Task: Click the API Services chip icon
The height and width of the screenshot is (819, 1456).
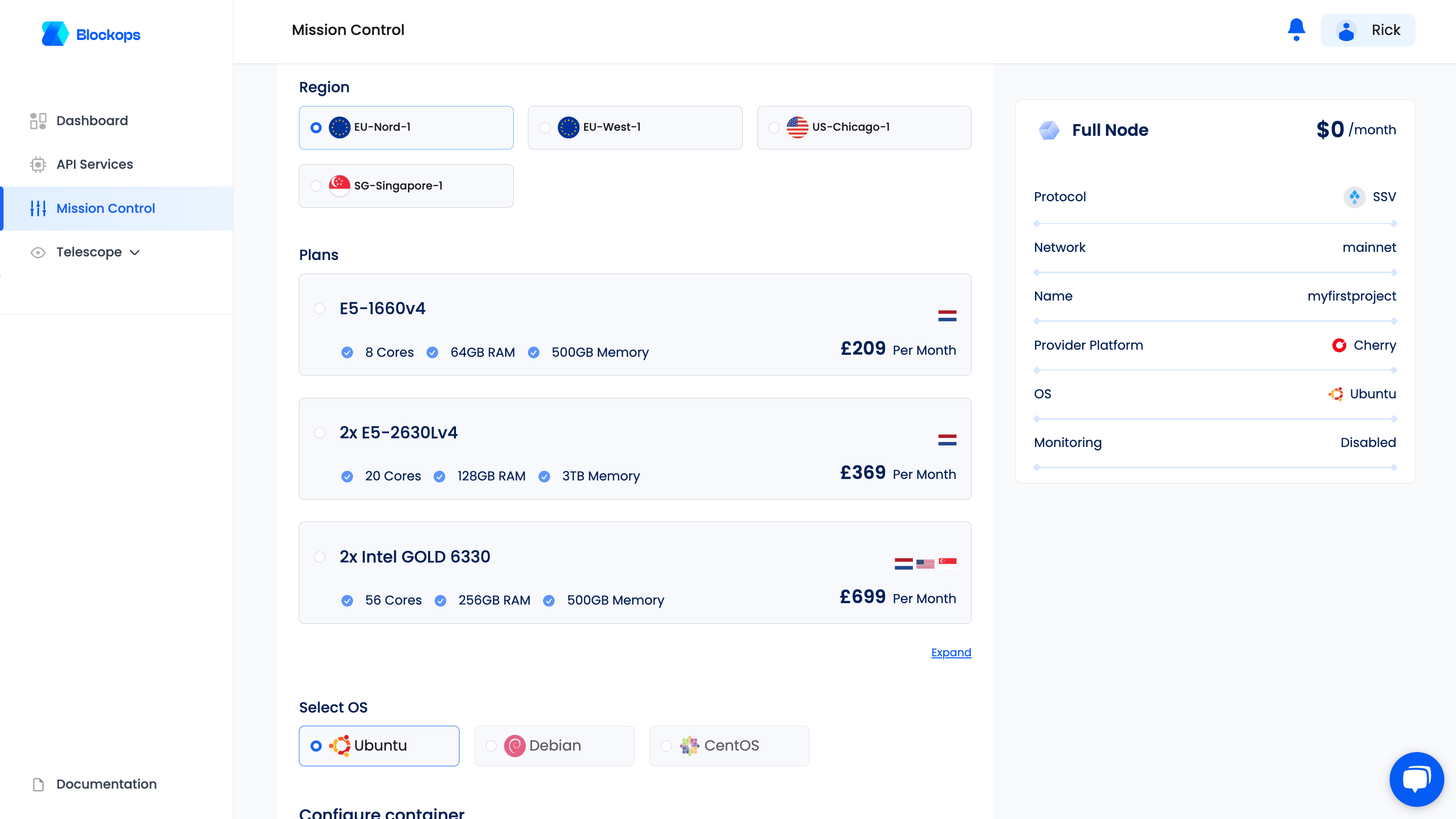Action: 38,164
